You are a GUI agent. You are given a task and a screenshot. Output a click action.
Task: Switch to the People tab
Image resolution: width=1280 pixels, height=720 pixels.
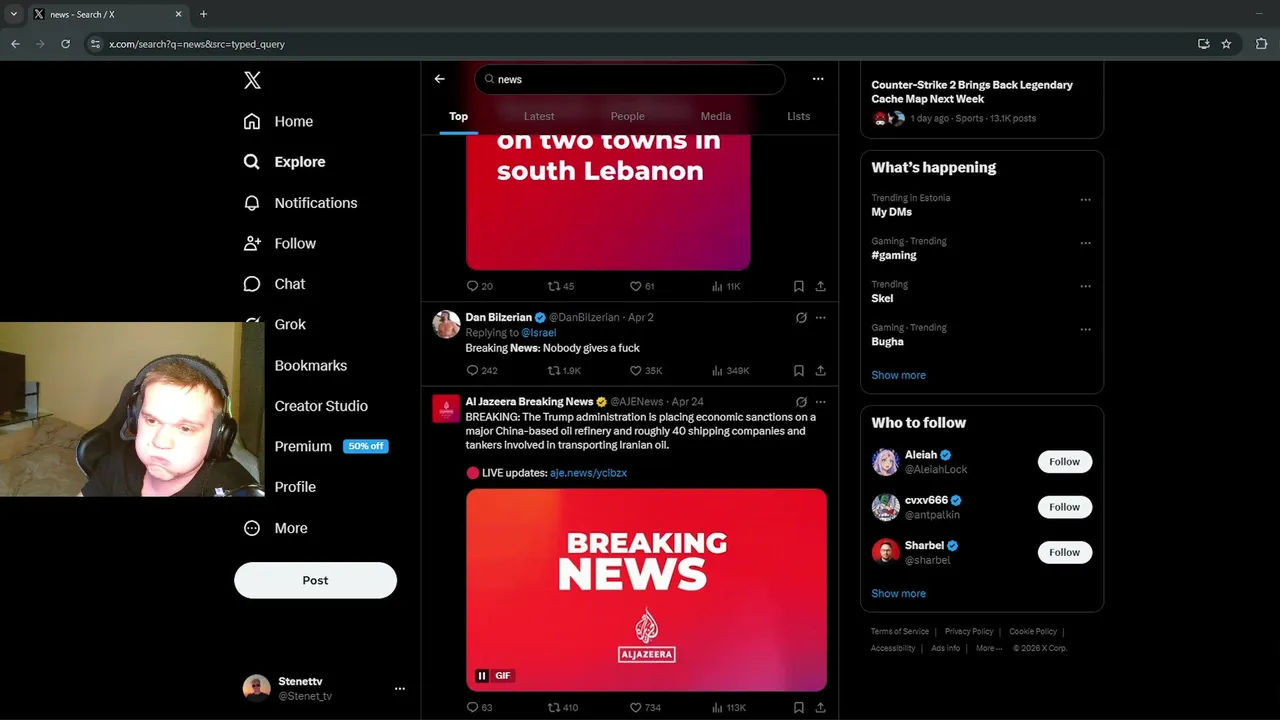pos(628,116)
